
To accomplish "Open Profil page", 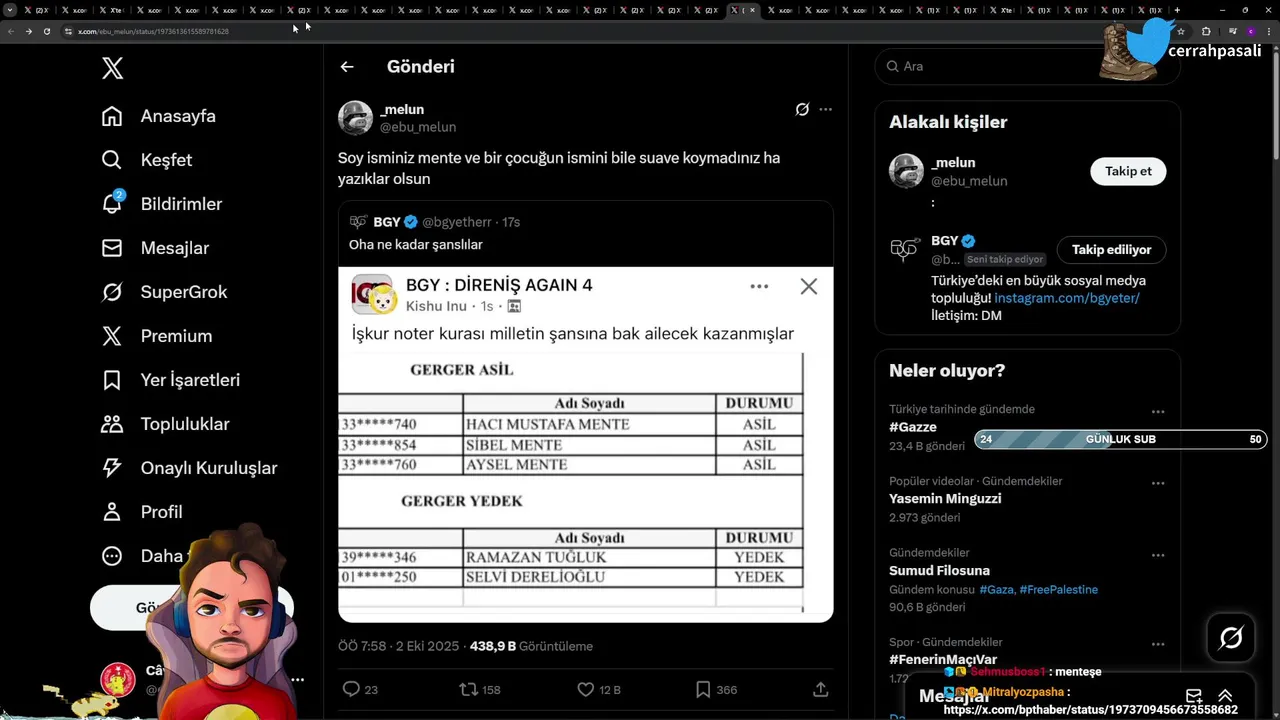I will [x=141, y=512].
